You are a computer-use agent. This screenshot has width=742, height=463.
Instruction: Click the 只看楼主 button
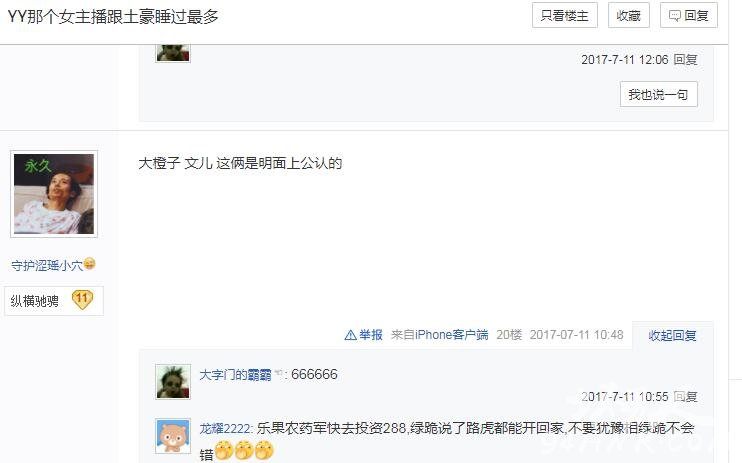coord(565,15)
